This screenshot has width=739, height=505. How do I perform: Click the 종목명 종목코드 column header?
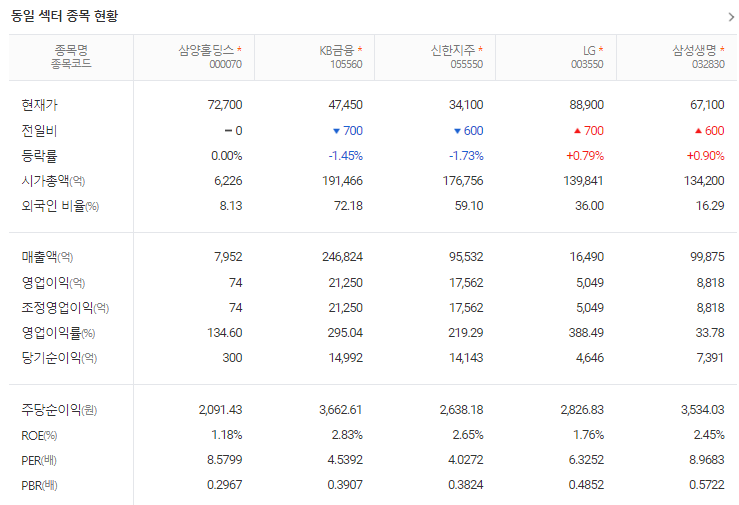point(71,57)
